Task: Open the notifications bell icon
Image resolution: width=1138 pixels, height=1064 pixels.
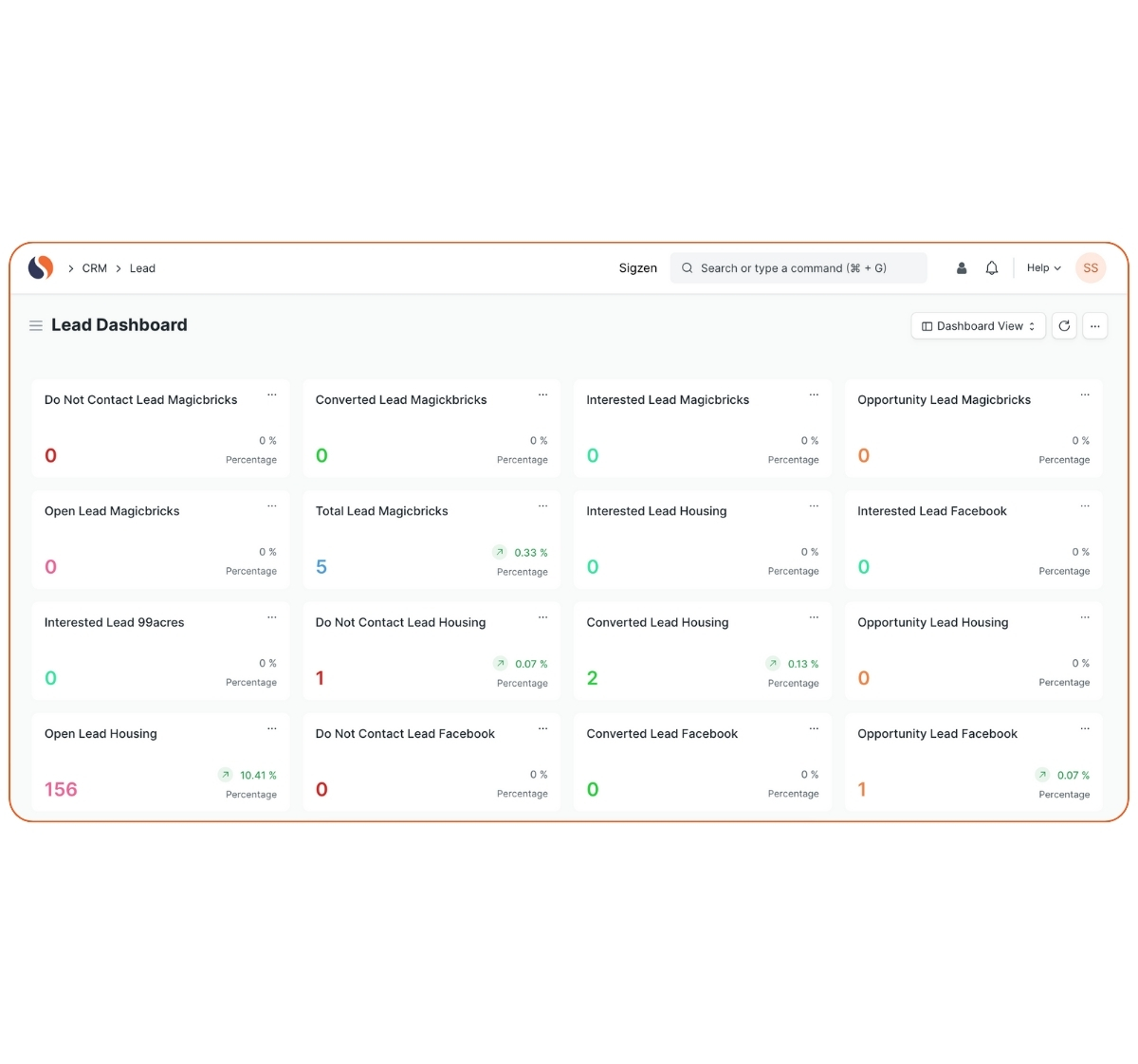Action: 992,268
